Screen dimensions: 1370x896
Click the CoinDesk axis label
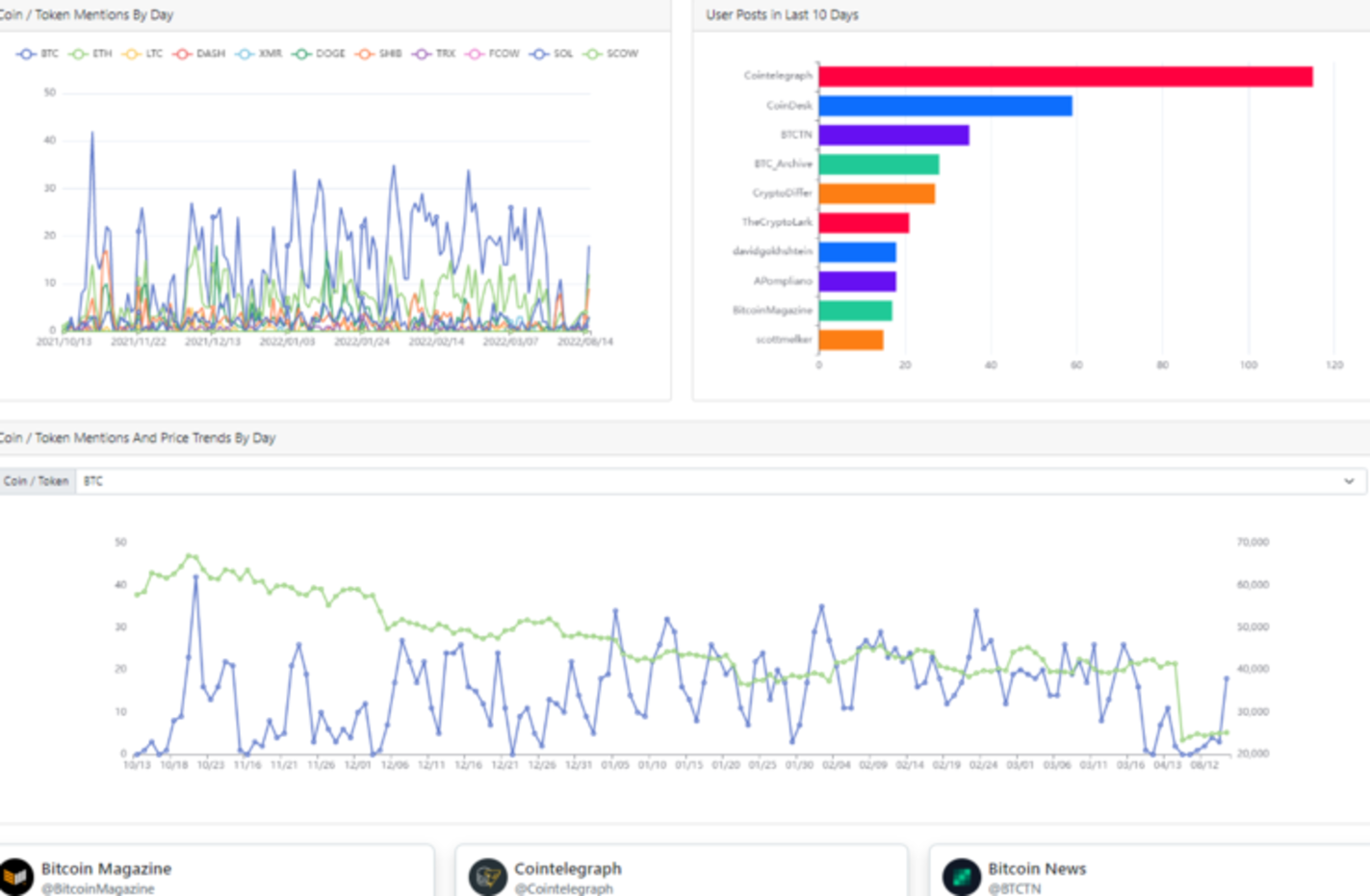point(789,105)
